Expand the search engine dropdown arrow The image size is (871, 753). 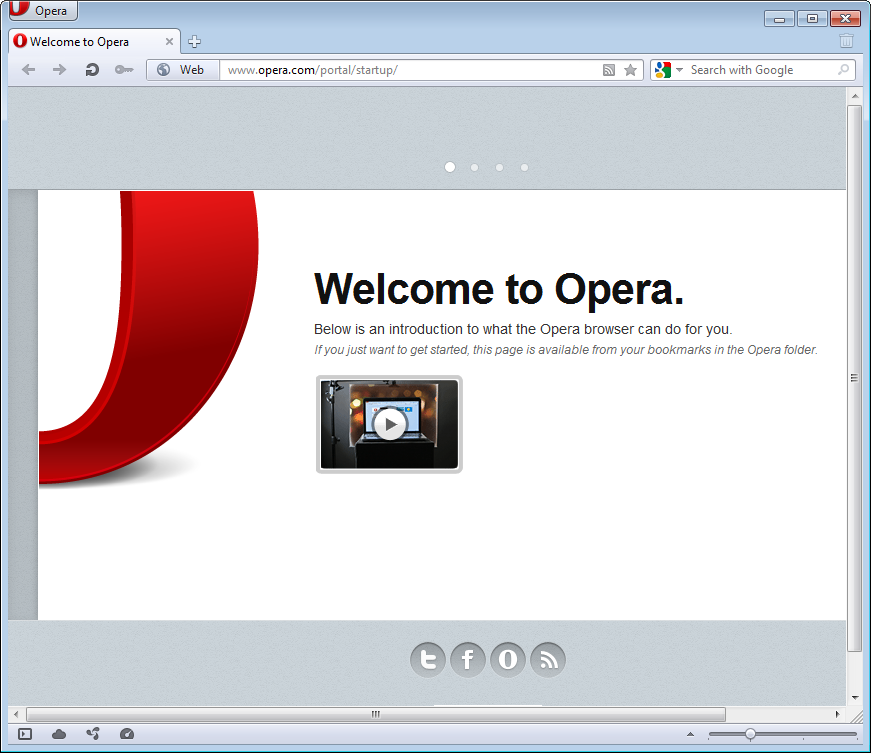pos(679,70)
